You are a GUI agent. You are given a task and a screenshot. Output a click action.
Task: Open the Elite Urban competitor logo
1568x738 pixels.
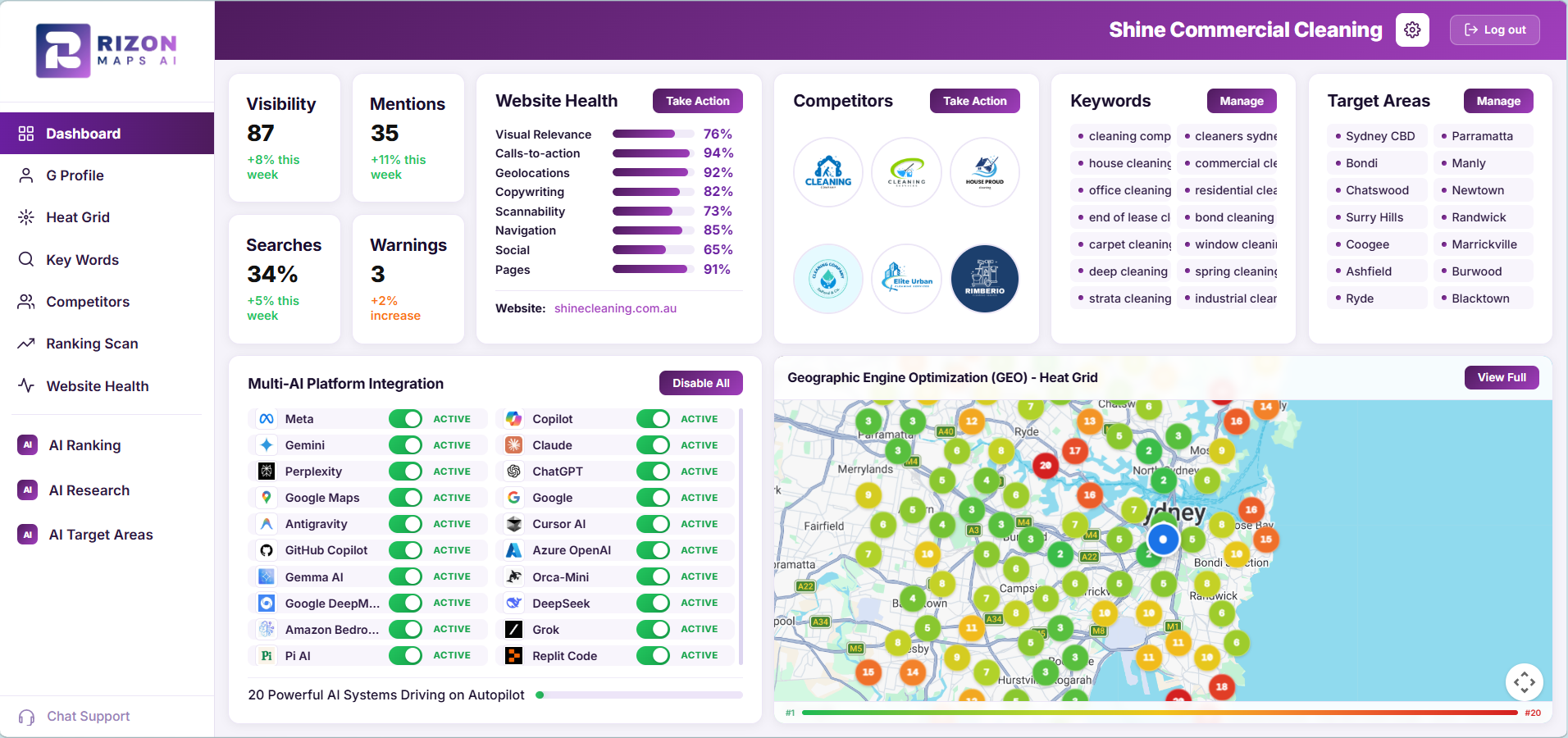907,279
